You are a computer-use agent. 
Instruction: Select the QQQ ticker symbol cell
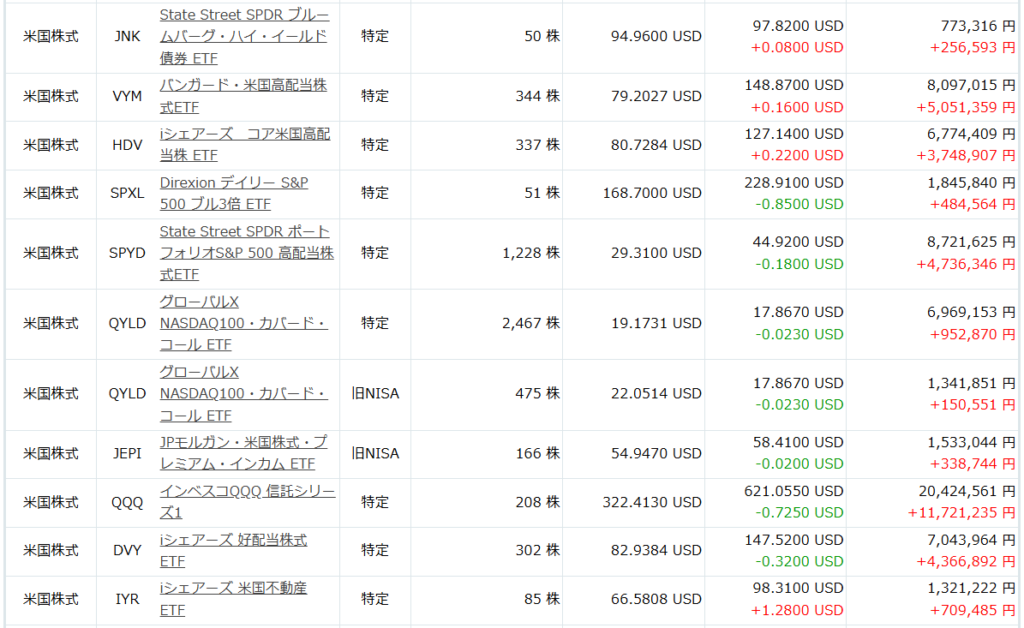[127, 502]
